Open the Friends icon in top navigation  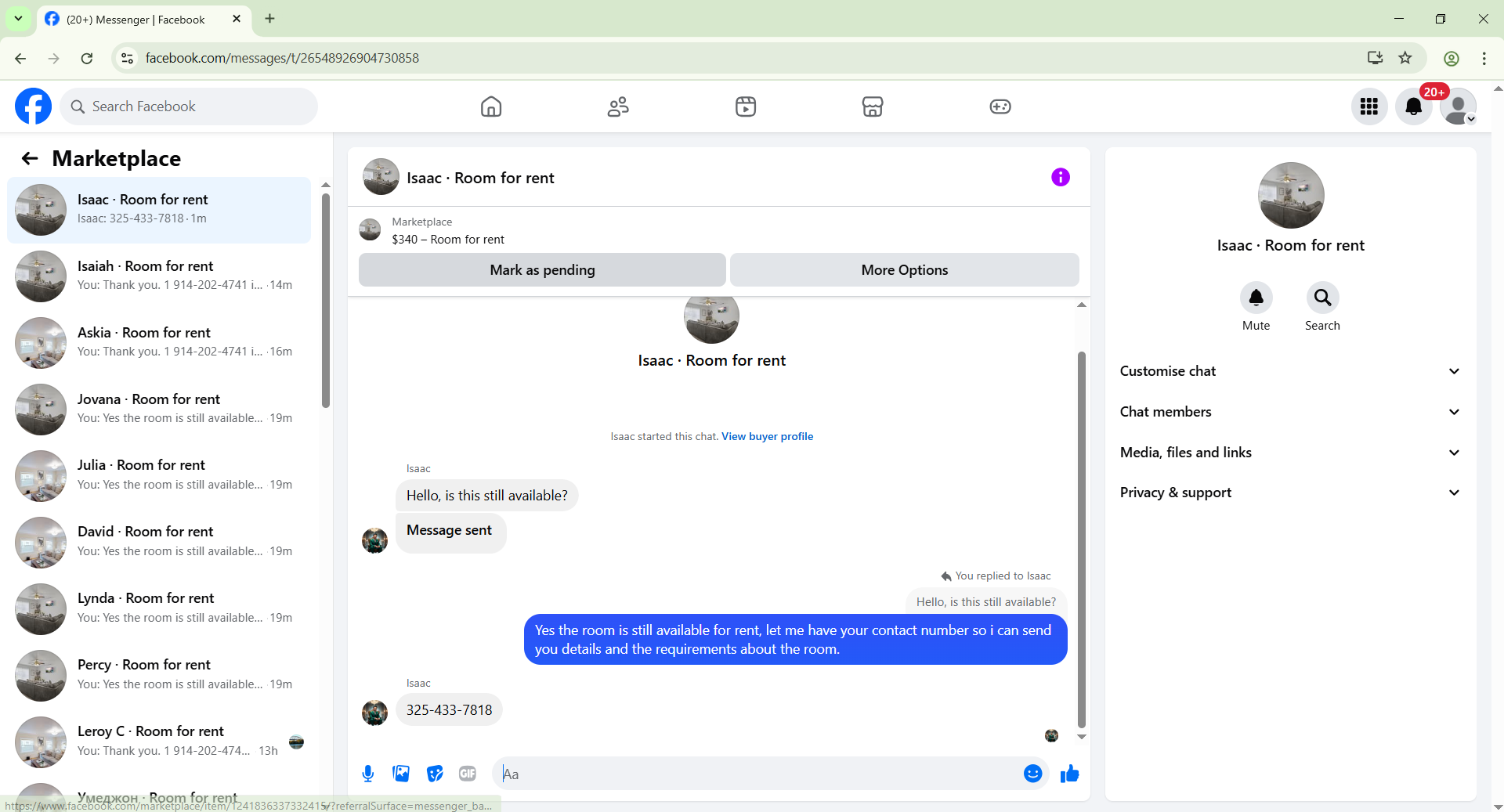618,106
